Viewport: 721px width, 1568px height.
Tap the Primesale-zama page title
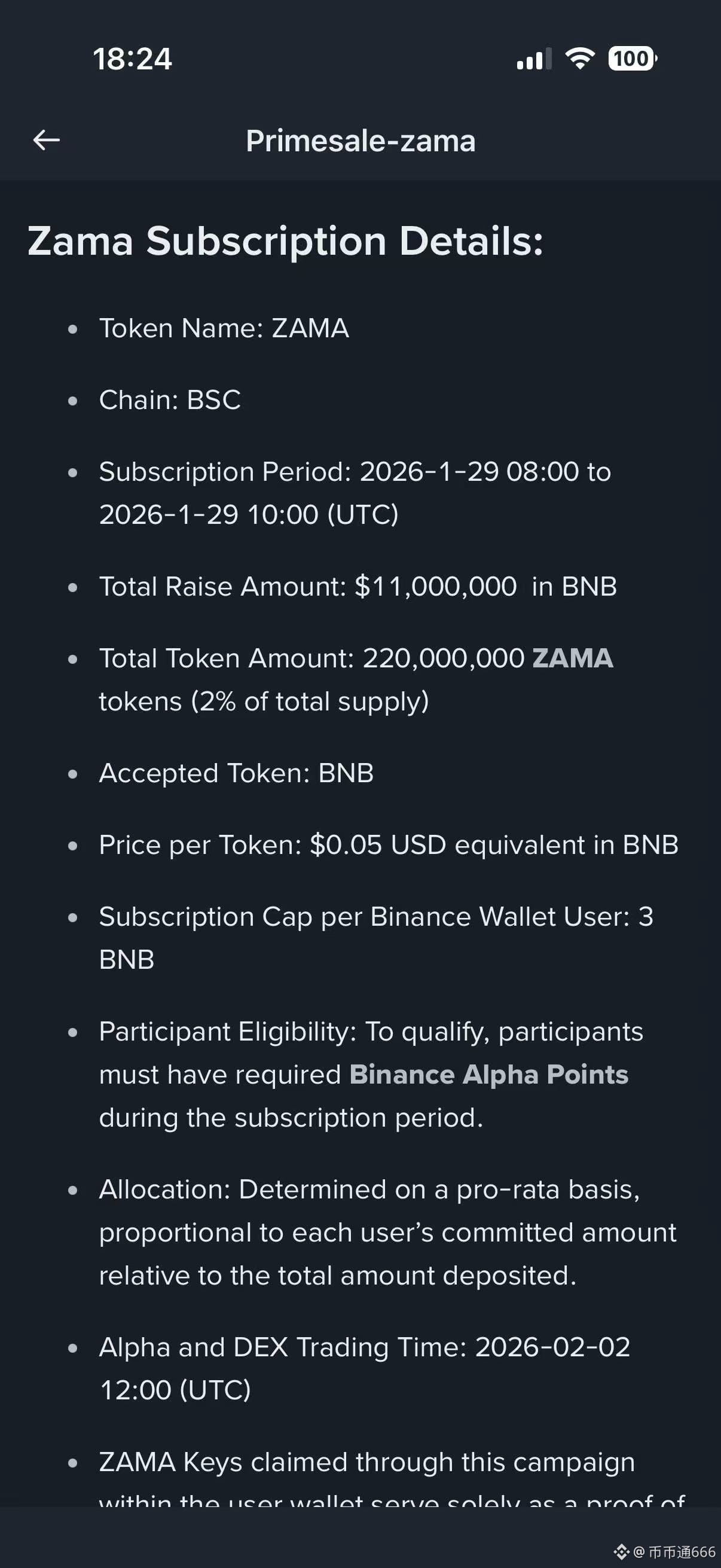tap(360, 141)
